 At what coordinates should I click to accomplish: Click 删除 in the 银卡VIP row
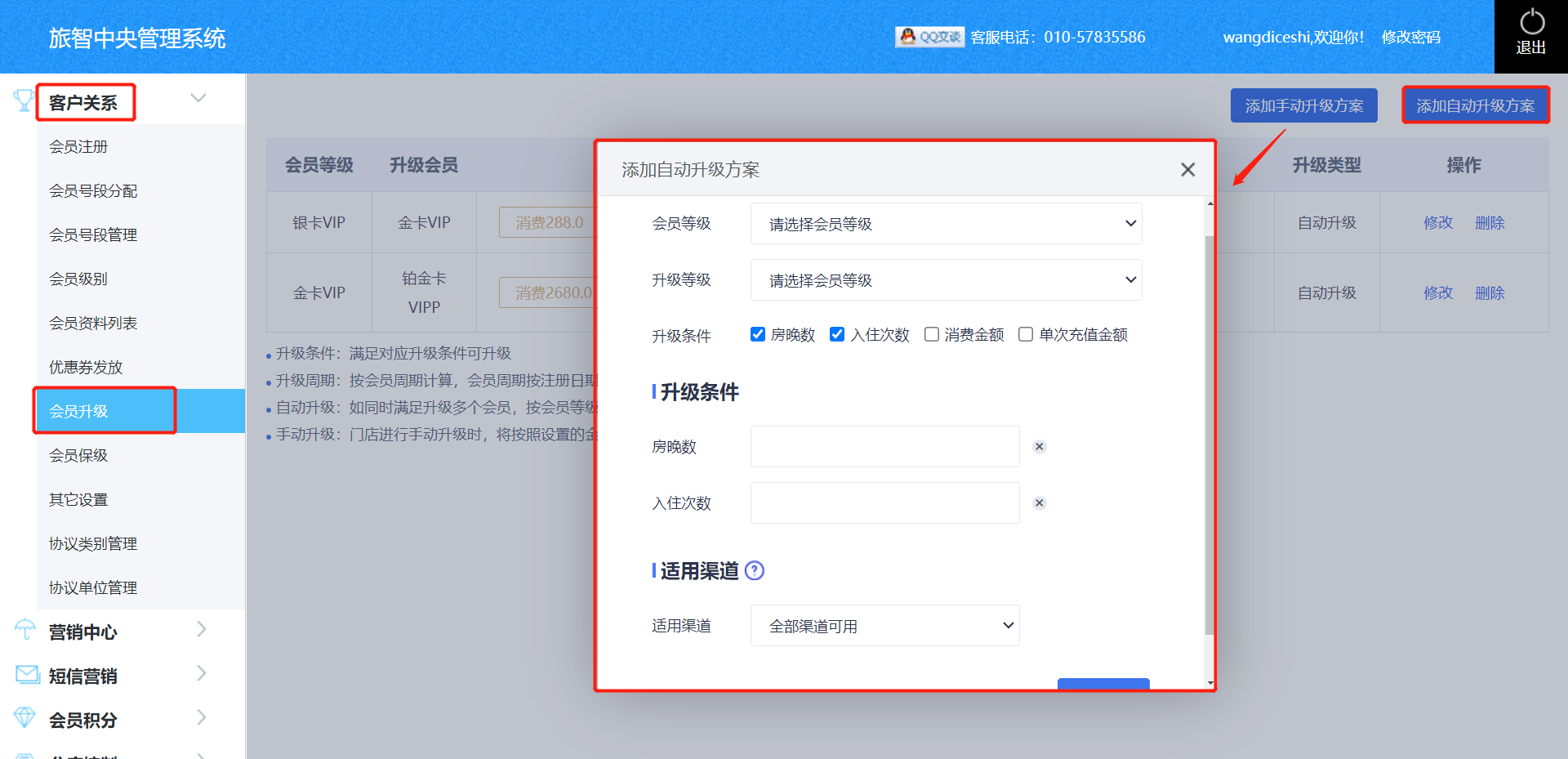point(1490,222)
